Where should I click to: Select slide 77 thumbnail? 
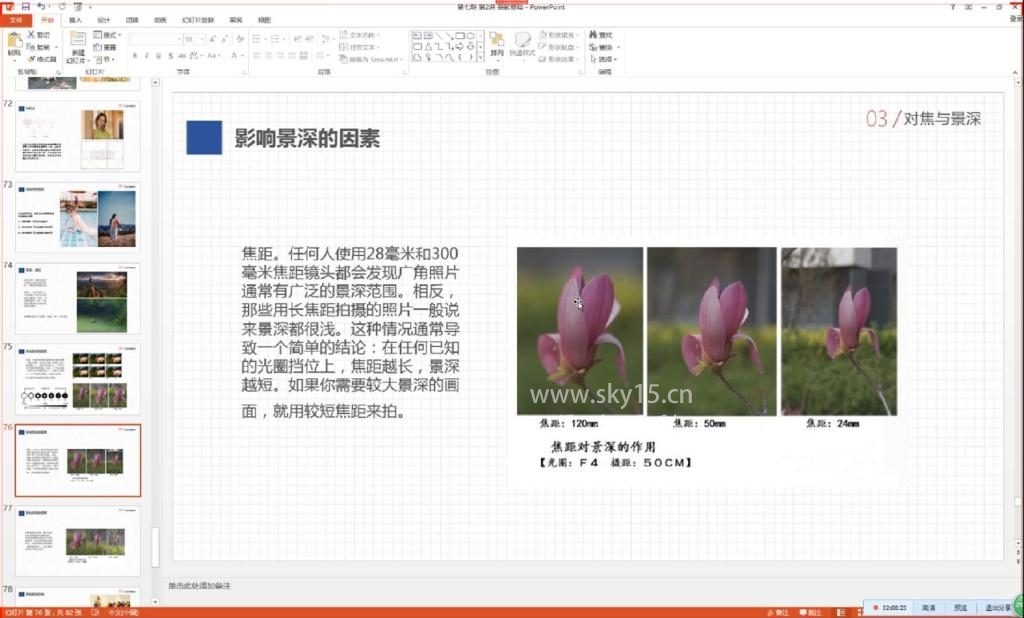[x=78, y=541]
